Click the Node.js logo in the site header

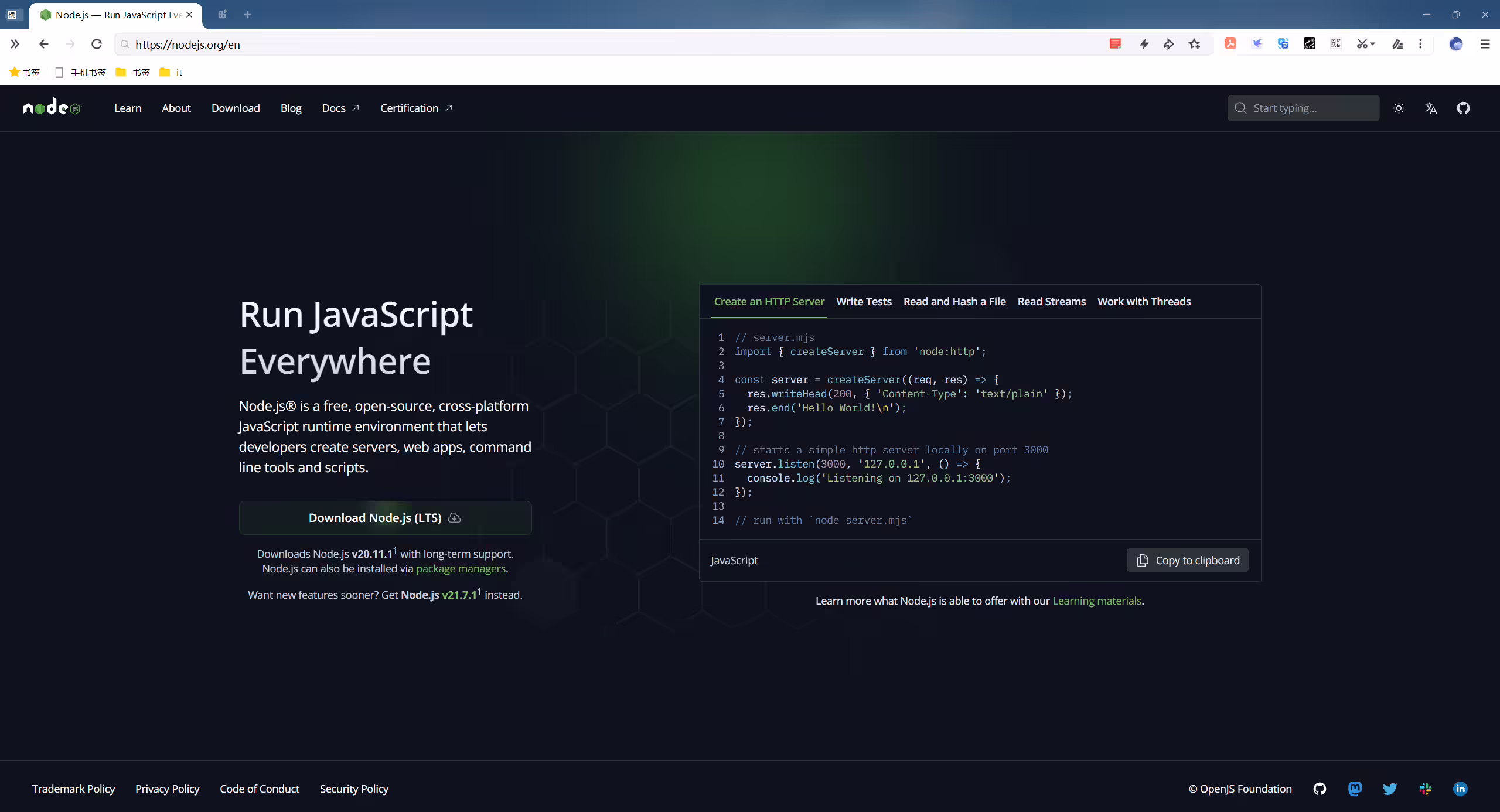pyautogui.click(x=52, y=107)
